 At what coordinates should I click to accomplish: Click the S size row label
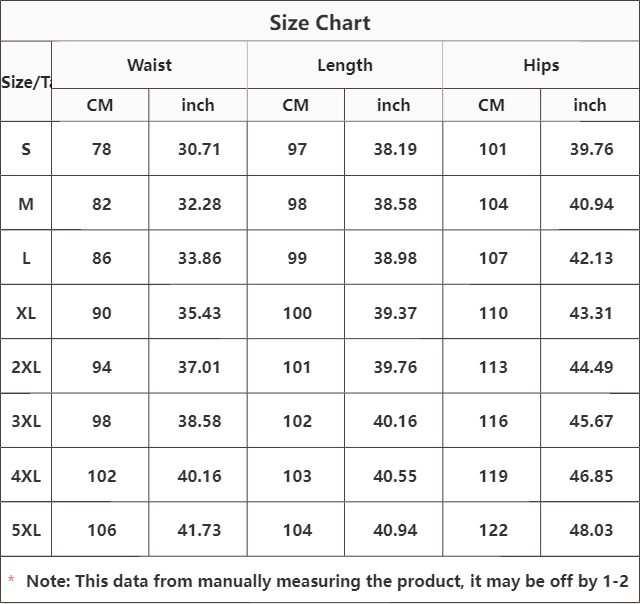click(26, 149)
